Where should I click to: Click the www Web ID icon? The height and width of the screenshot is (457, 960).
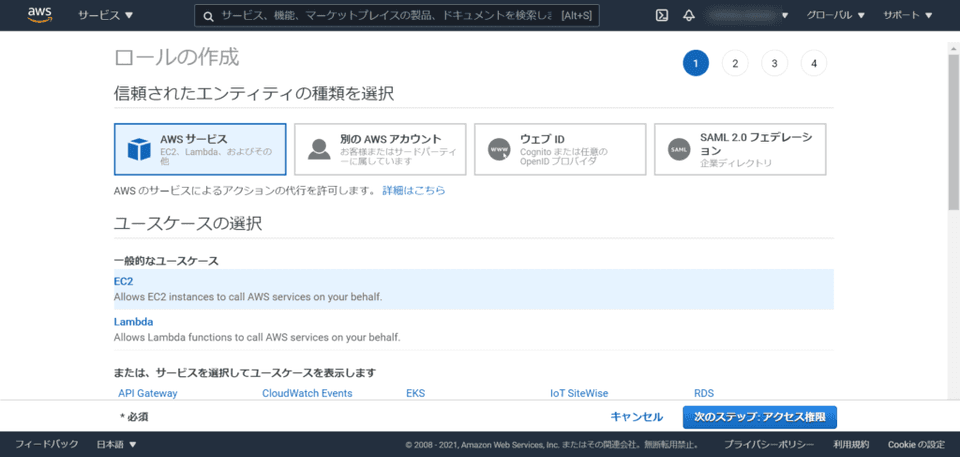tap(499, 149)
